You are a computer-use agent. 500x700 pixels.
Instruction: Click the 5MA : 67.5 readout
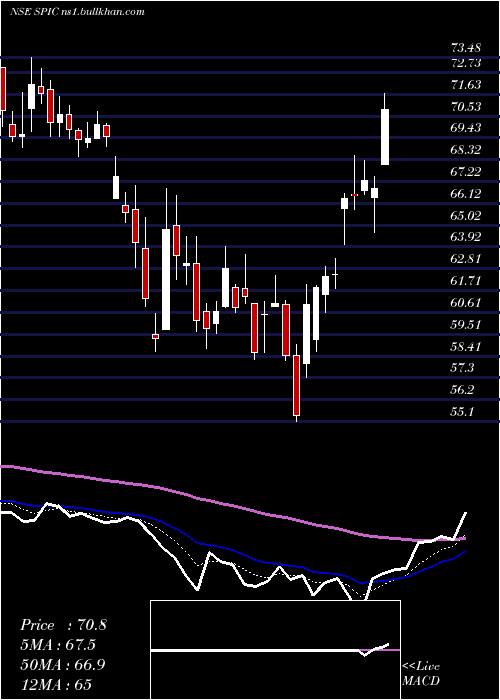pyautogui.click(x=58, y=645)
